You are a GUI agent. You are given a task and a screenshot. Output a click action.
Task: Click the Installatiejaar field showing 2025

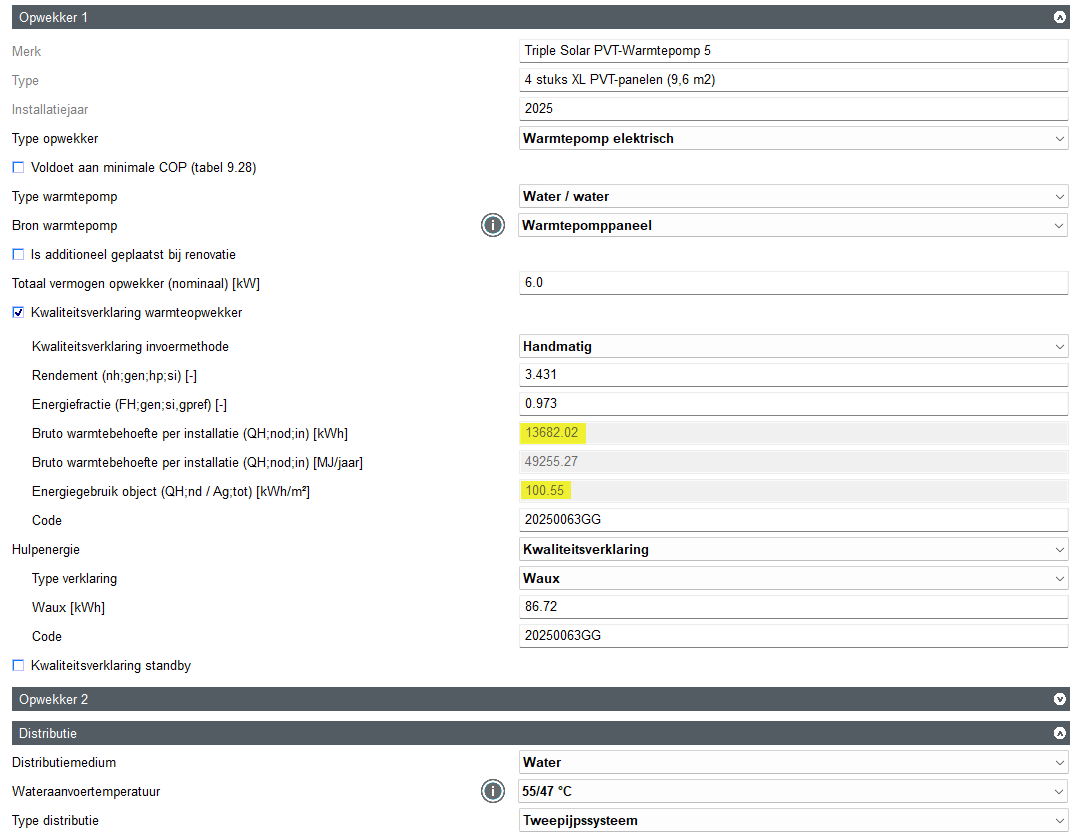(x=793, y=109)
